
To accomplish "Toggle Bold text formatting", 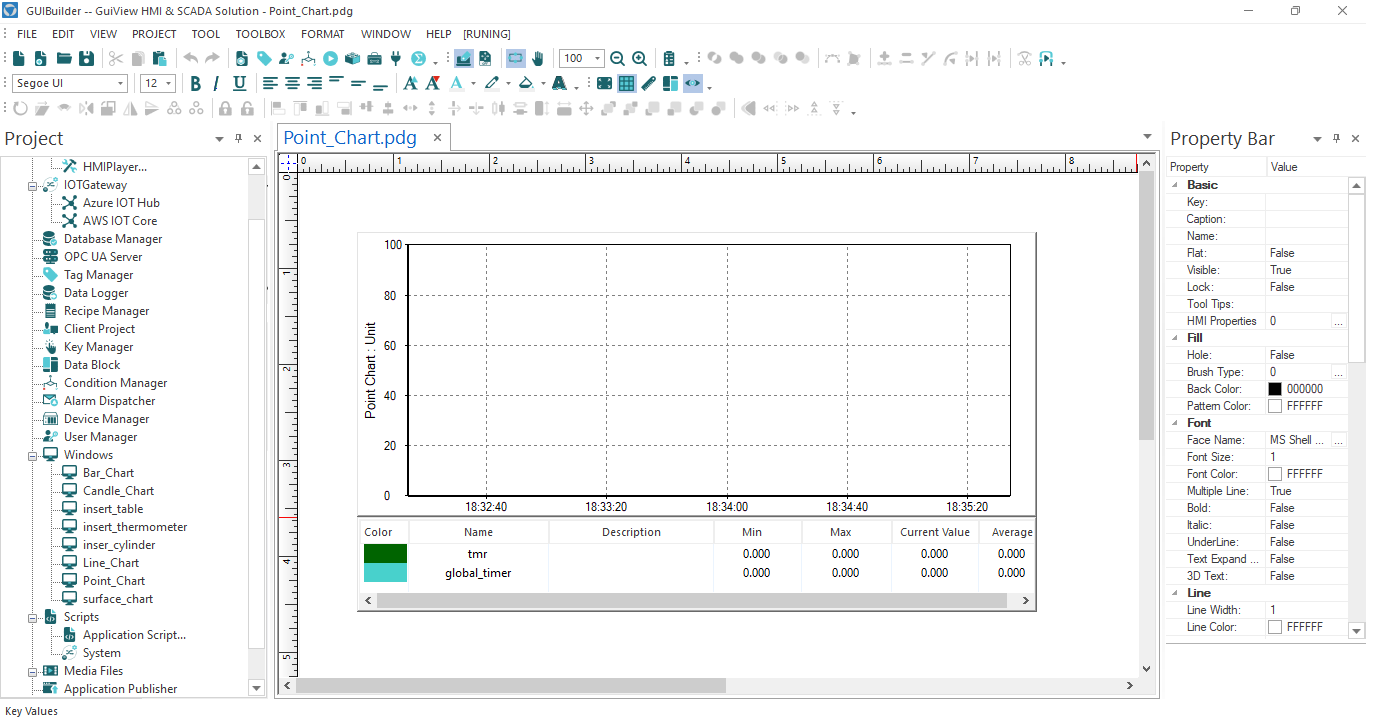I will pyautogui.click(x=195, y=83).
